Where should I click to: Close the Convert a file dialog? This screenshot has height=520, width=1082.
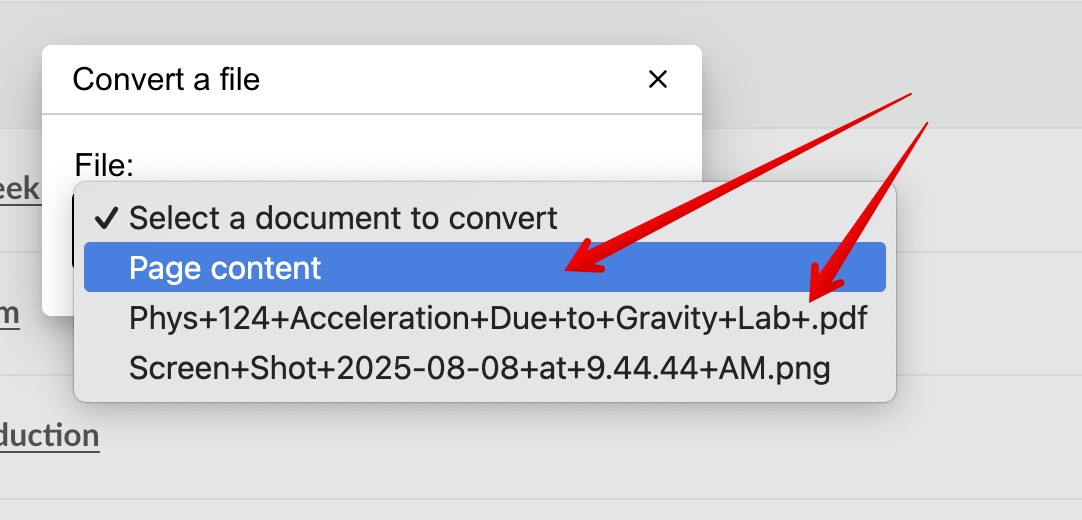(658, 80)
